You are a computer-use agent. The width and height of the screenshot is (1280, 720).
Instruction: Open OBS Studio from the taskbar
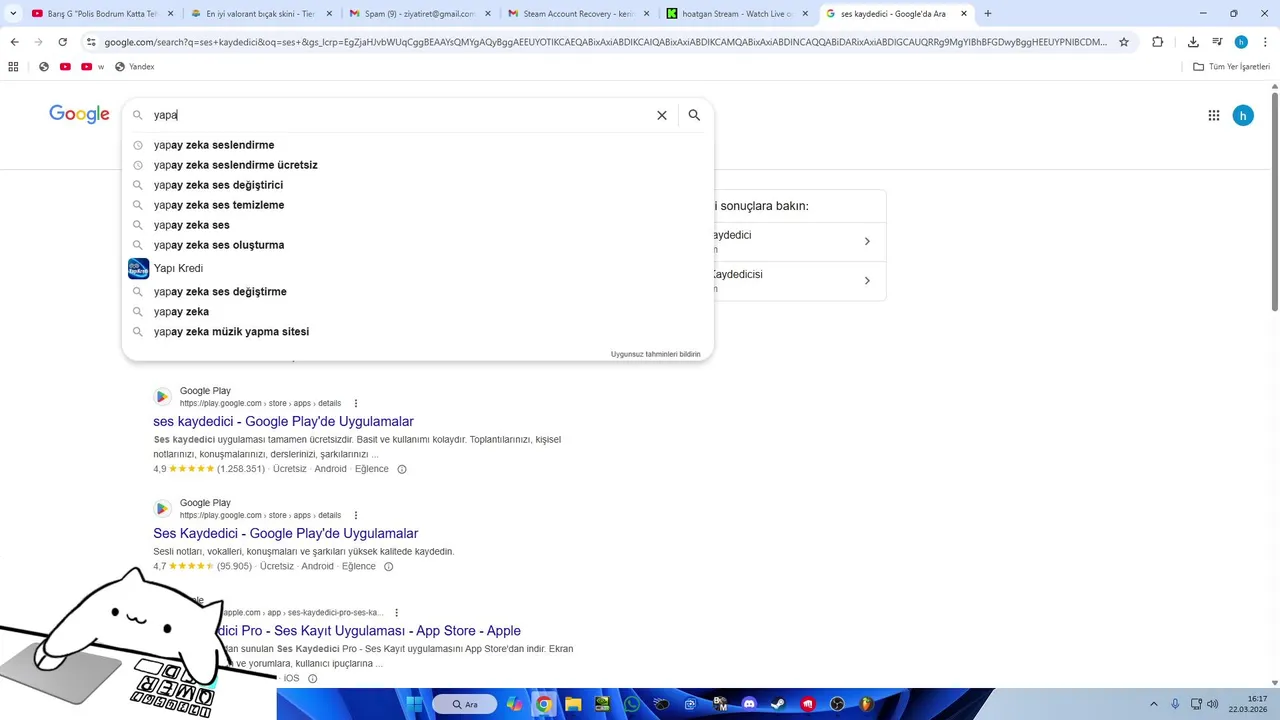pos(837,704)
